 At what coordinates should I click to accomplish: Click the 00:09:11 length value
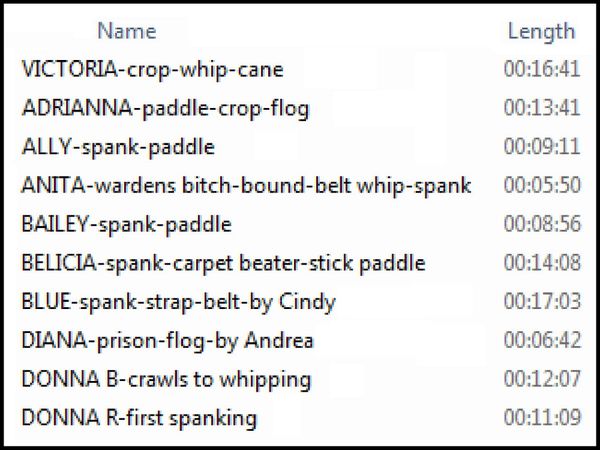542,147
